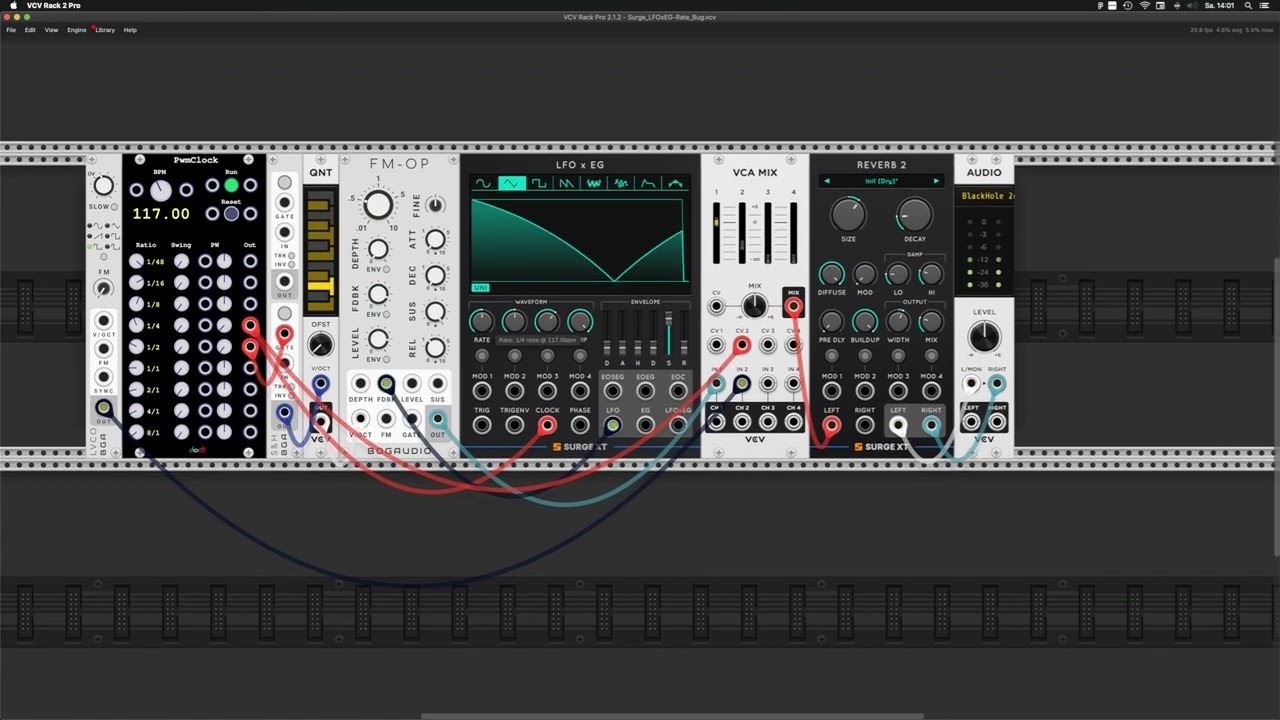This screenshot has width=1280, height=720.
Task: Click the LFO x EG TRIG input jack
Action: [x=482, y=425]
